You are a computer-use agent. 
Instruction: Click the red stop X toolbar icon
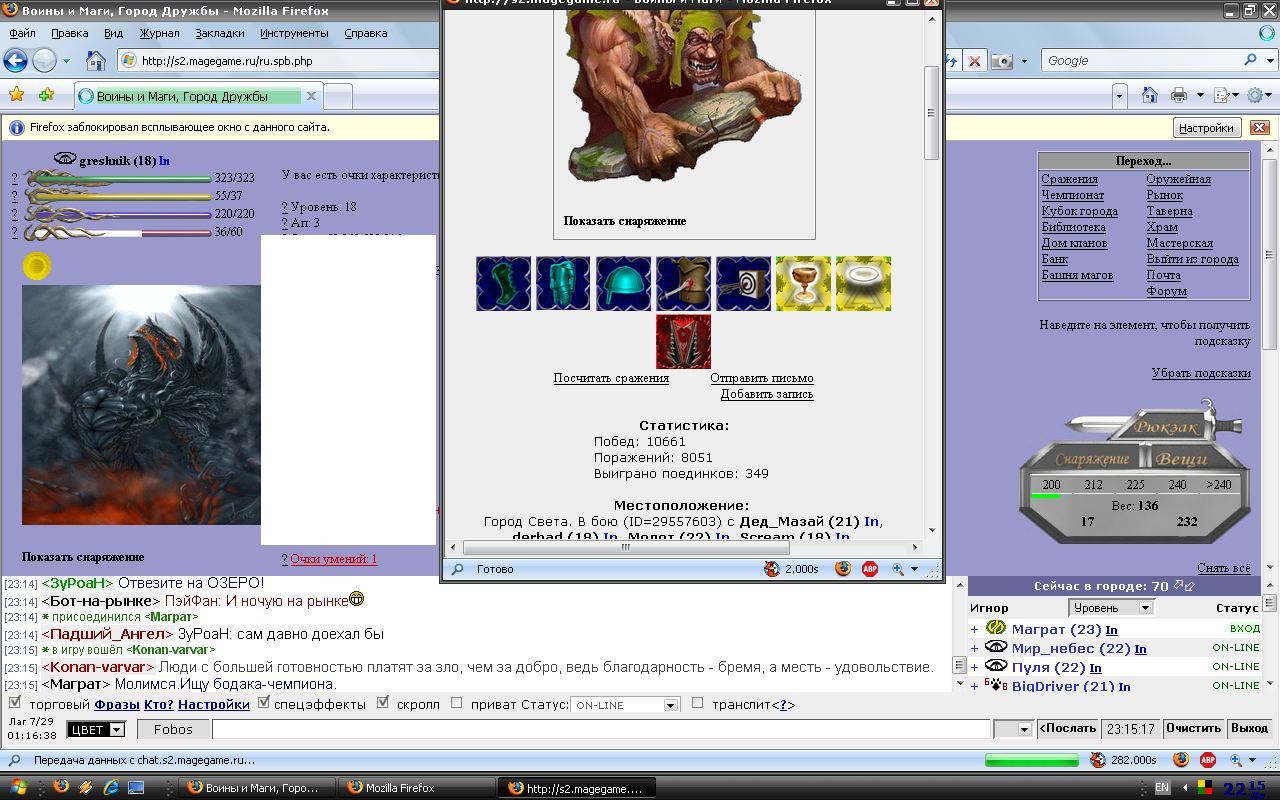[x=975, y=61]
